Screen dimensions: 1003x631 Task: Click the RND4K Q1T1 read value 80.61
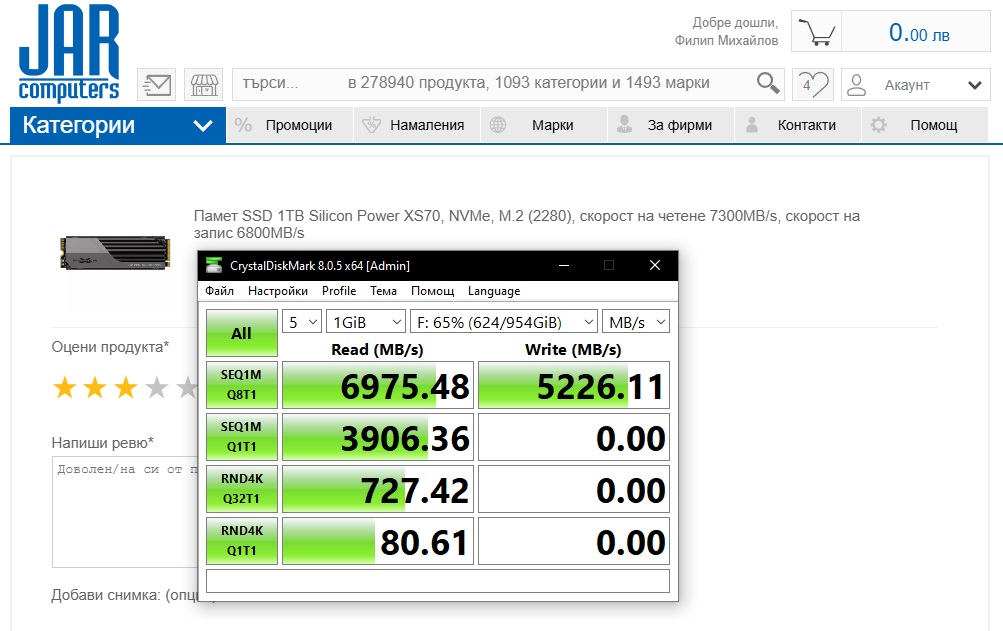coord(377,541)
